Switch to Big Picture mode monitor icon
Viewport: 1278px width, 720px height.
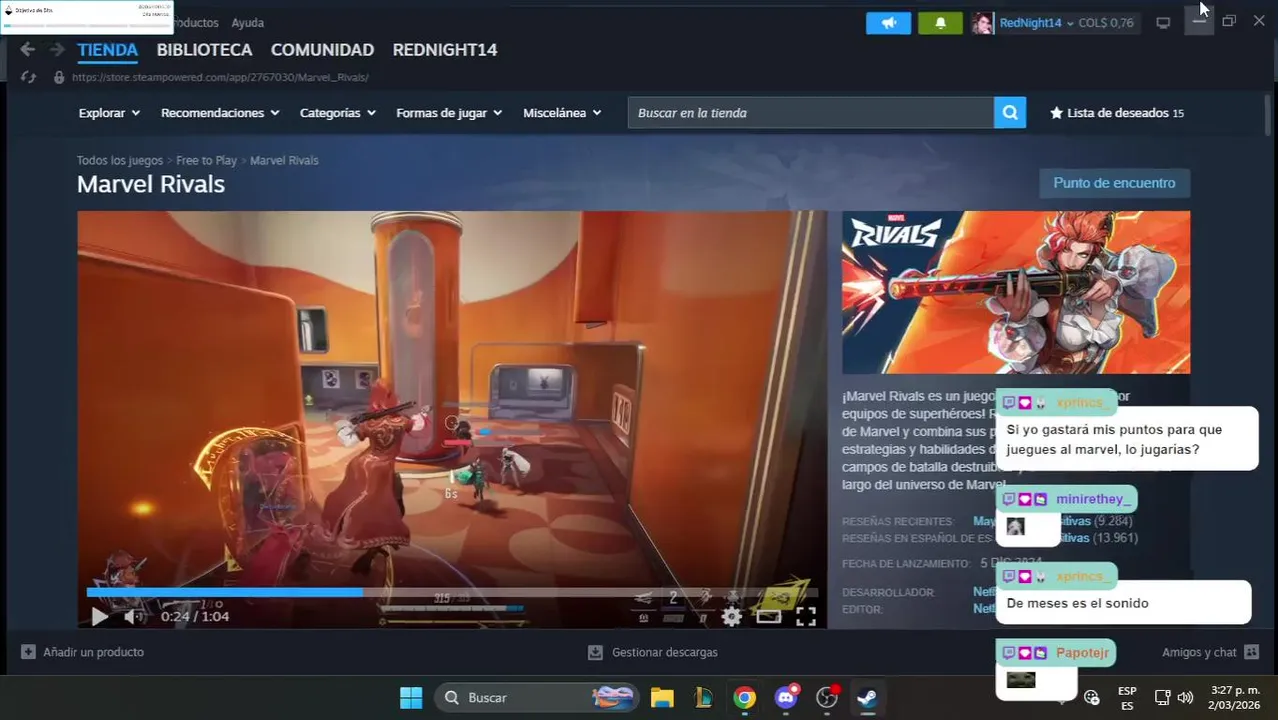(1163, 23)
